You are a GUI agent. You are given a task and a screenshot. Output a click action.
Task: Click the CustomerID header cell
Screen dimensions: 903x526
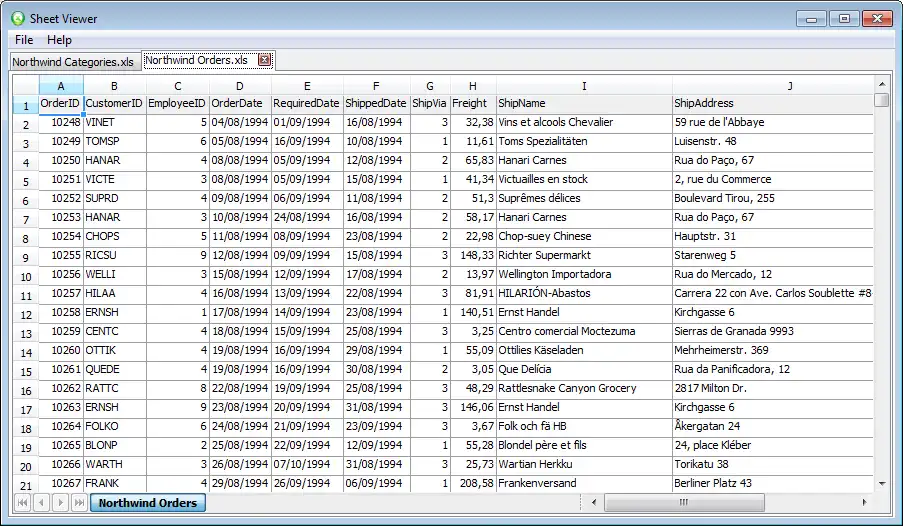tap(115, 103)
